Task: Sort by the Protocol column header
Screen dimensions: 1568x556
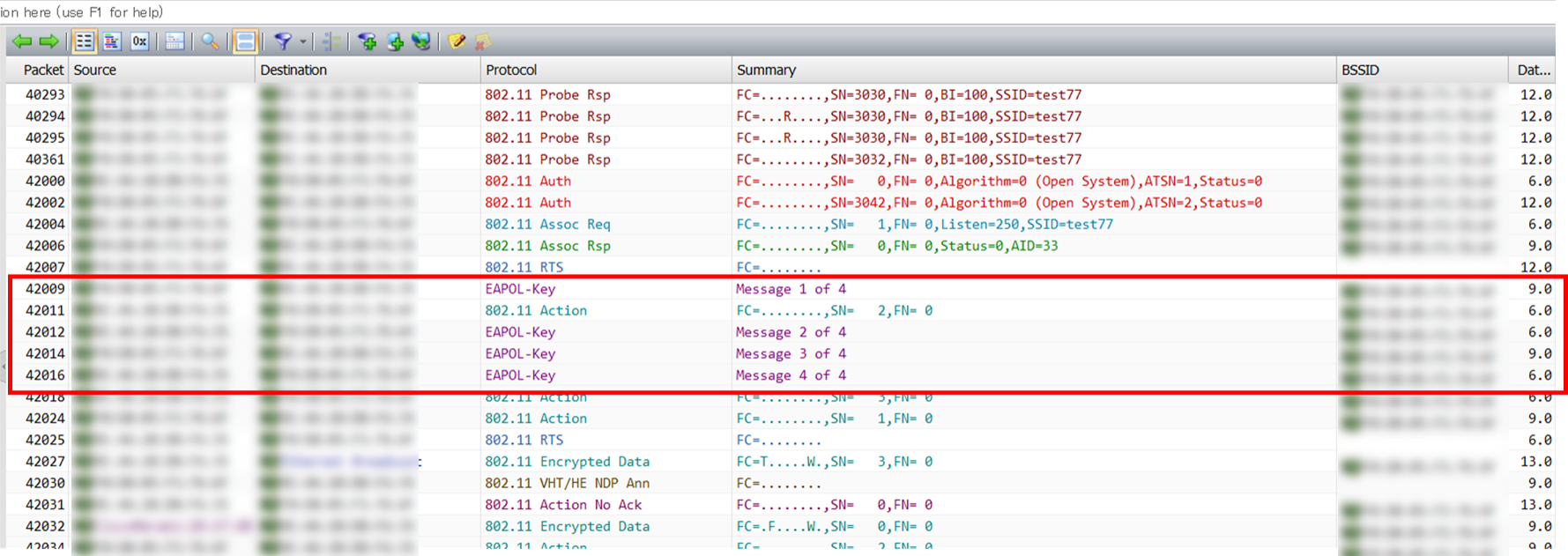Action: 606,70
